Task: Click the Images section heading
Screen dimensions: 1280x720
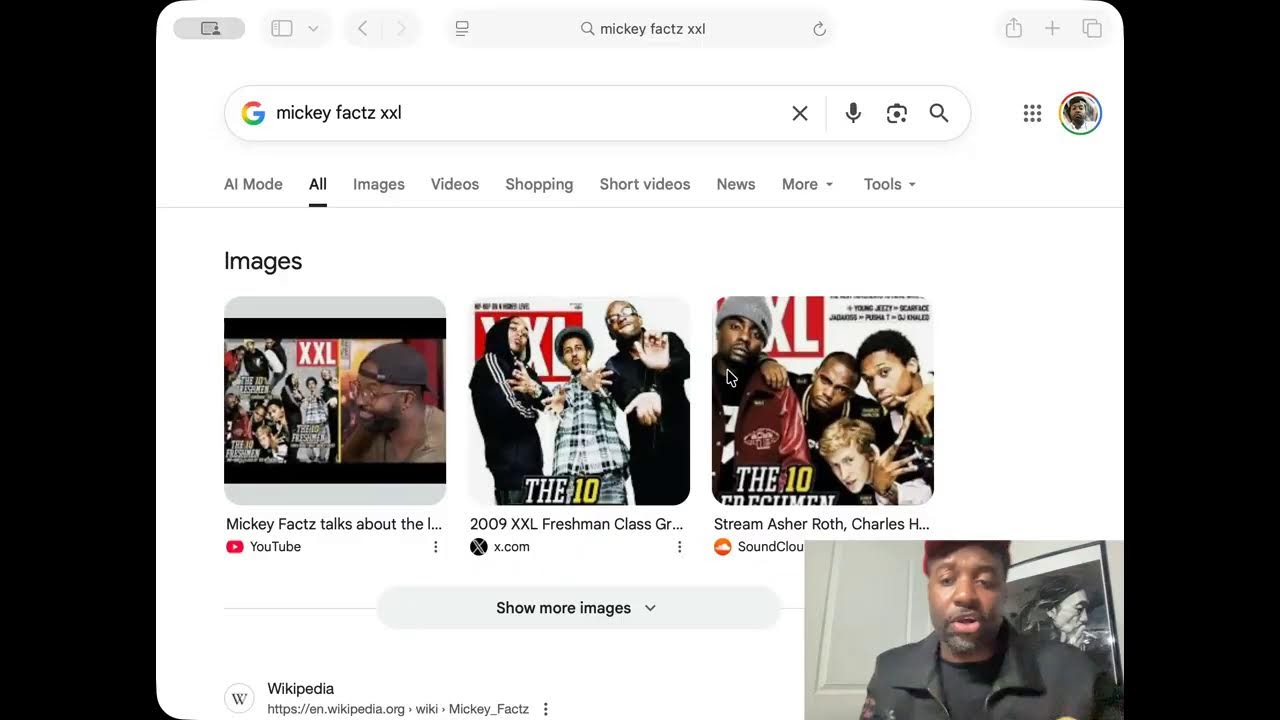Action: click(263, 261)
